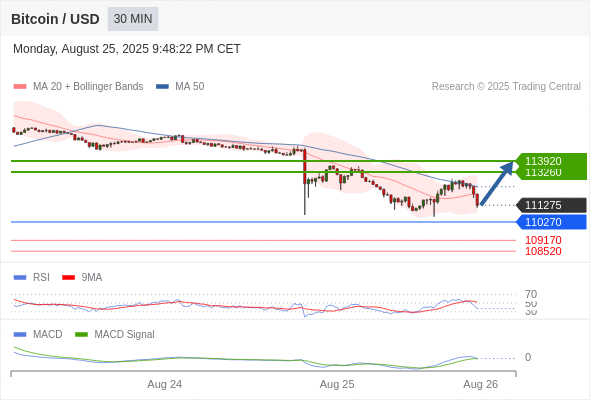Click the MACD Signal green legend marker

(81, 334)
